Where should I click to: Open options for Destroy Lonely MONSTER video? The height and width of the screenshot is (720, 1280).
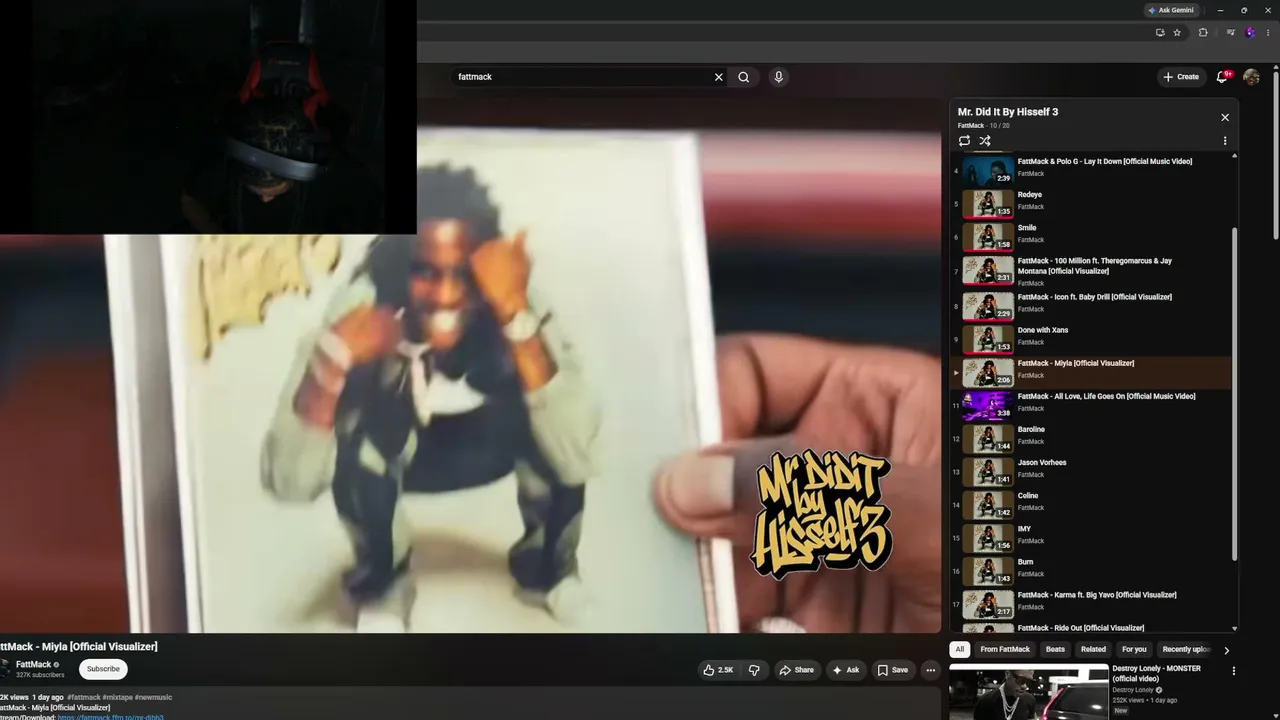(x=1233, y=671)
